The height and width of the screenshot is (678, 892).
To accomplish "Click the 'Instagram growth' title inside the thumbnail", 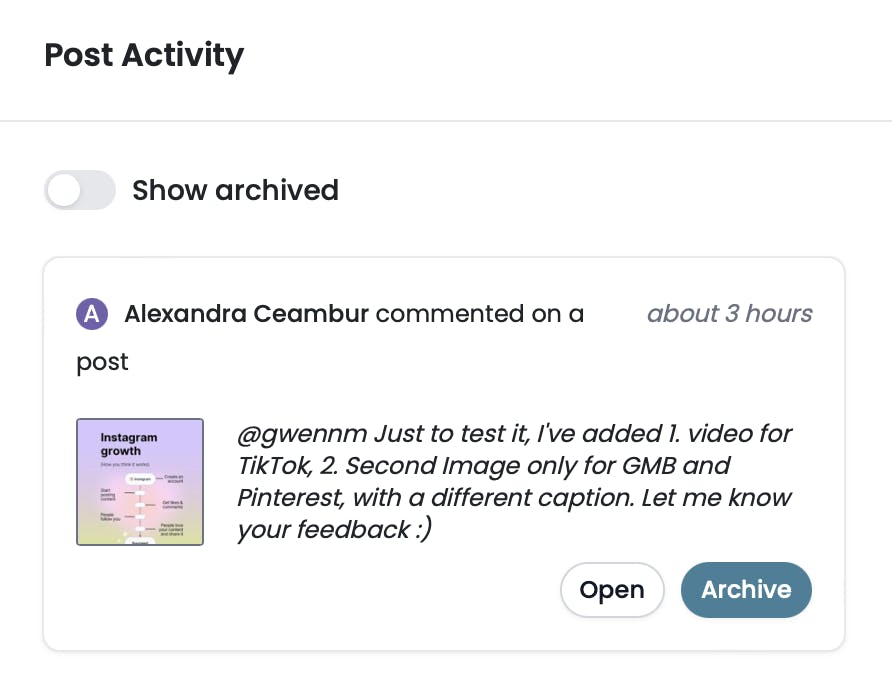I will (129, 444).
